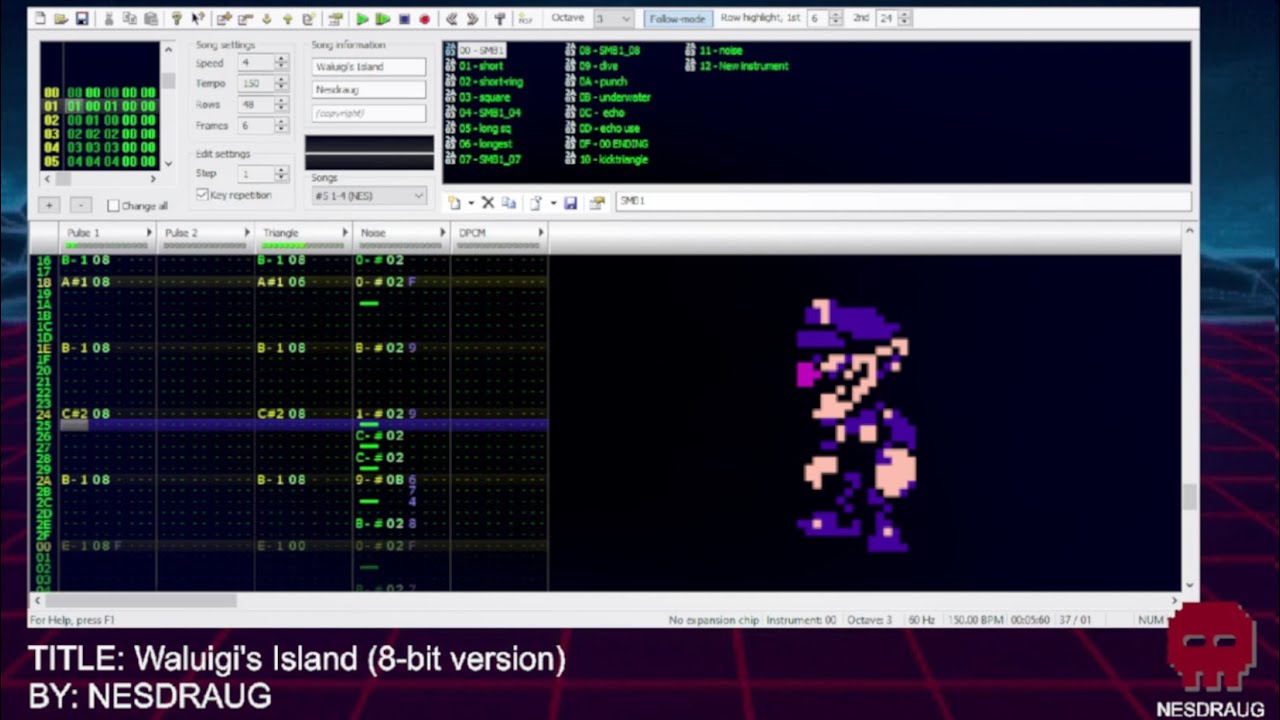Open configuration with the hammer icon
1280x720 pixels.
coord(499,19)
